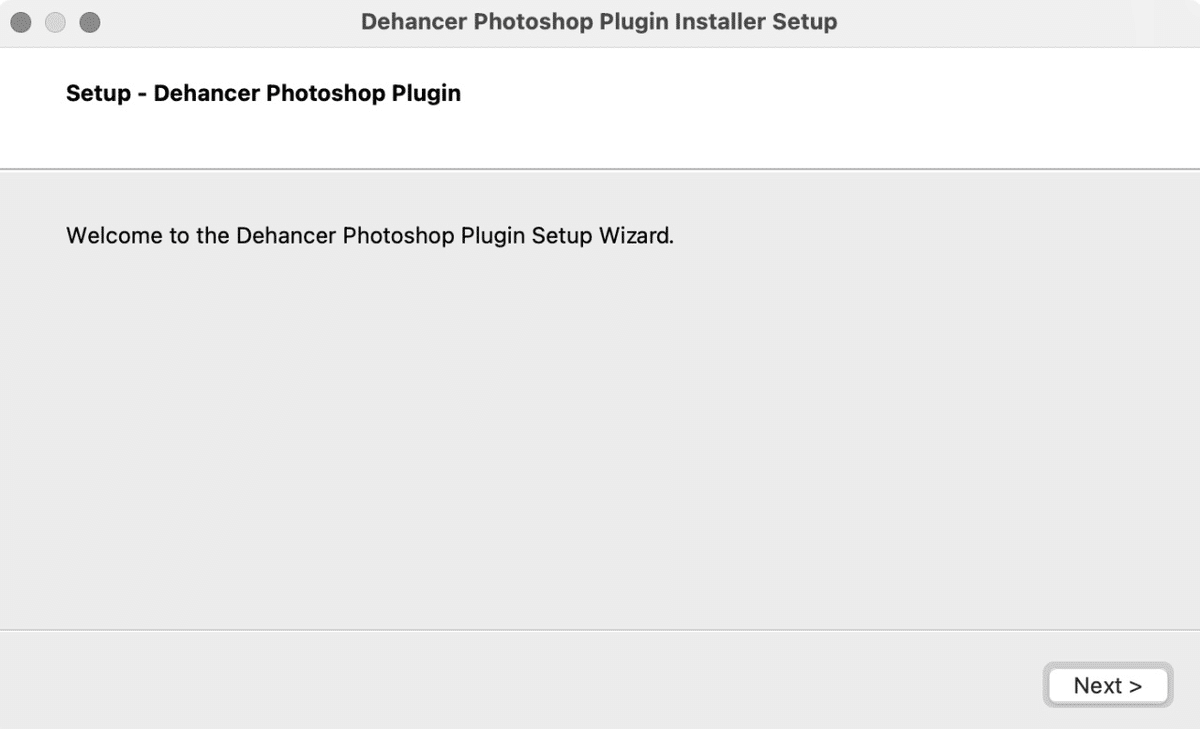Screen dimensions: 1200x729
Task: Minimize the installer window
Action: 56,22
